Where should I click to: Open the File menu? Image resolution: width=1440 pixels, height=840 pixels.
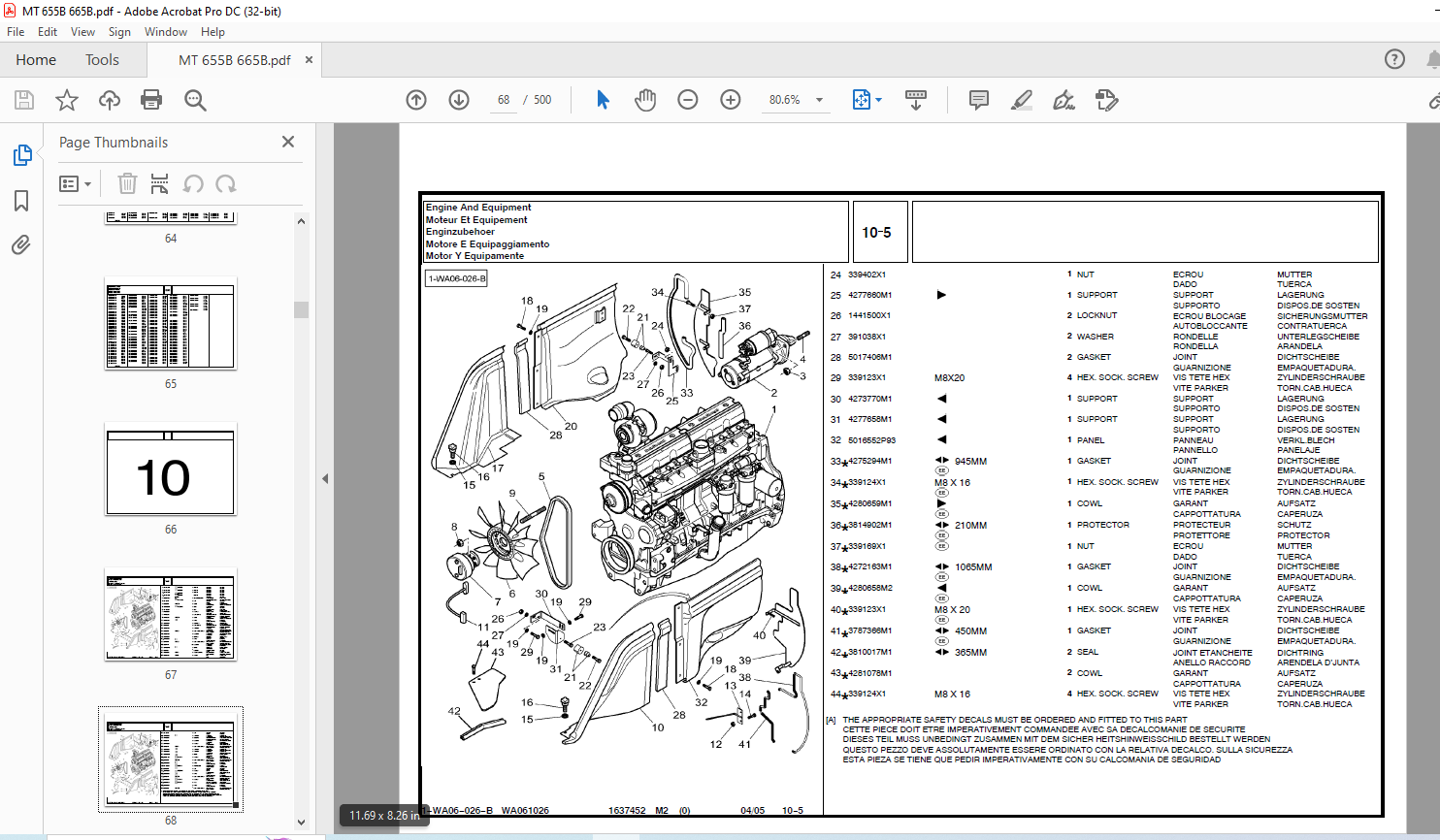click(16, 32)
